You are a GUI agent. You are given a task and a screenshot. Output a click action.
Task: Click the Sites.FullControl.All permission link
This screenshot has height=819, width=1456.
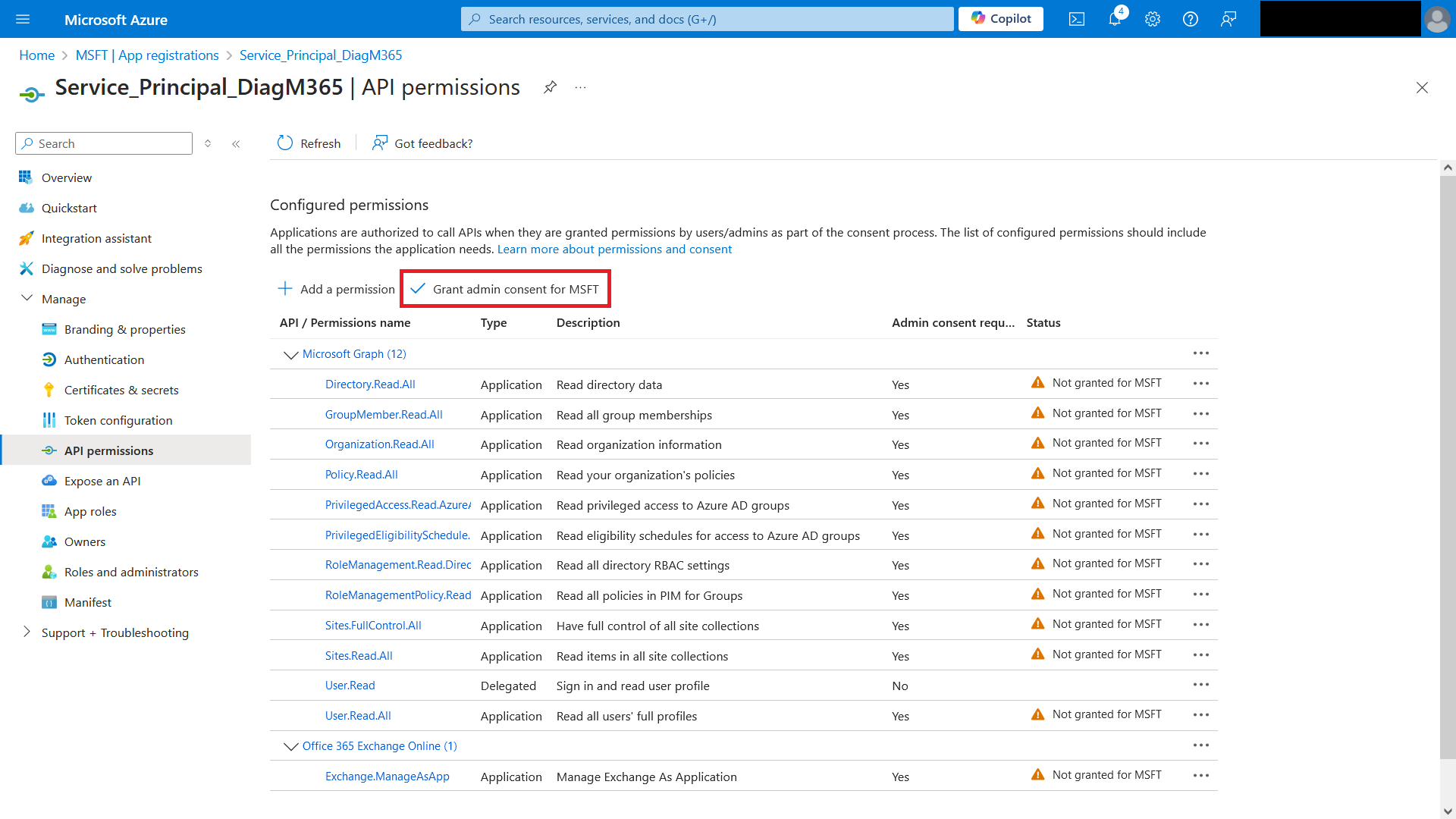[x=373, y=626]
